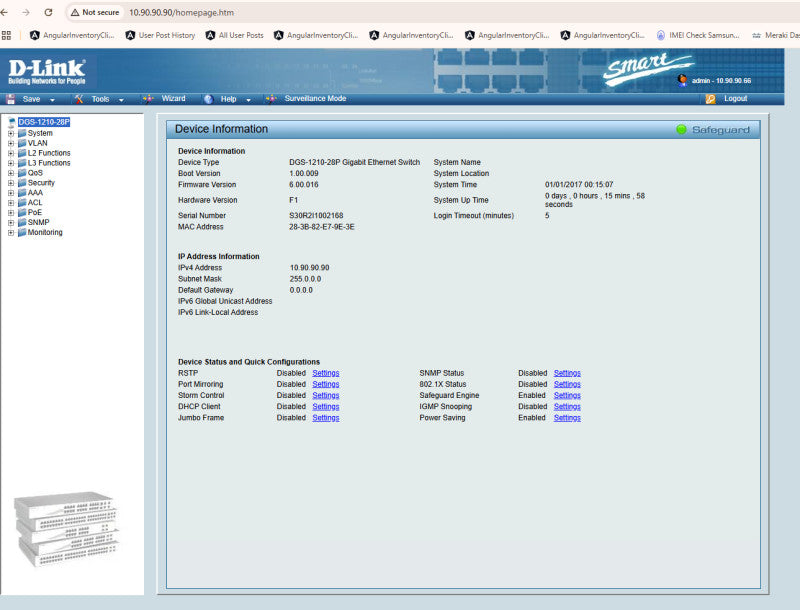Expand the L3 Functions tree node

click(11, 163)
